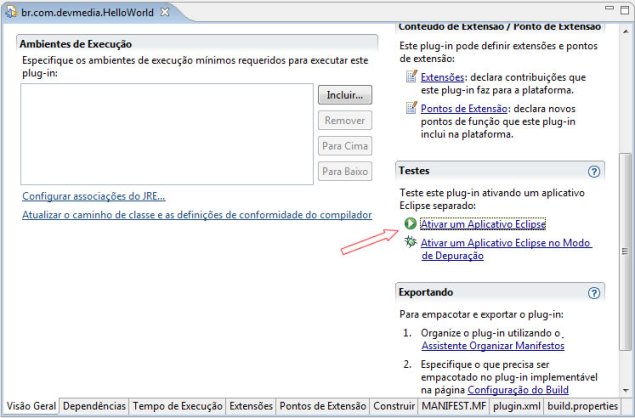The height and width of the screenshot is (418, 635).
Task: Click the scrollbar down arrow
Action: 626,390
